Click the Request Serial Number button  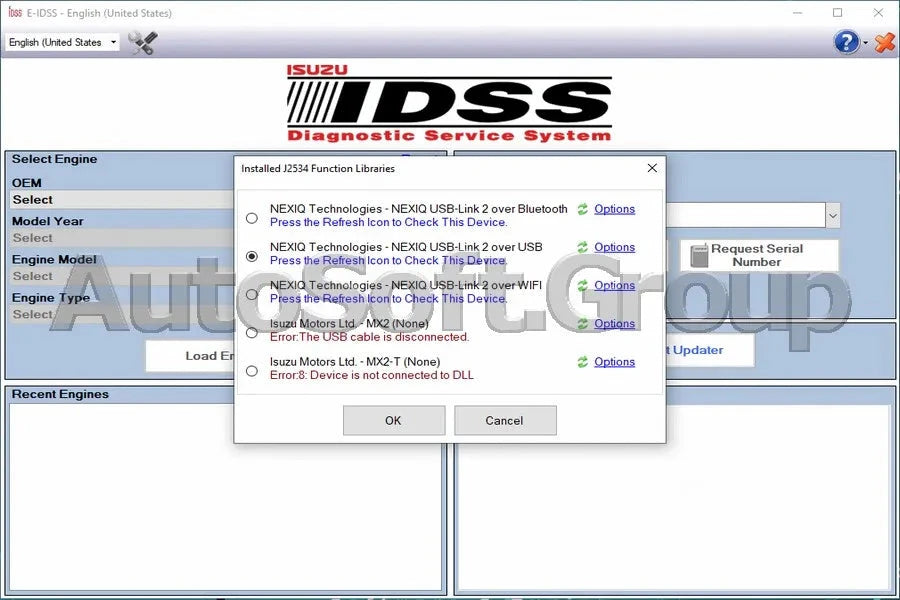[x=759, y=256]
